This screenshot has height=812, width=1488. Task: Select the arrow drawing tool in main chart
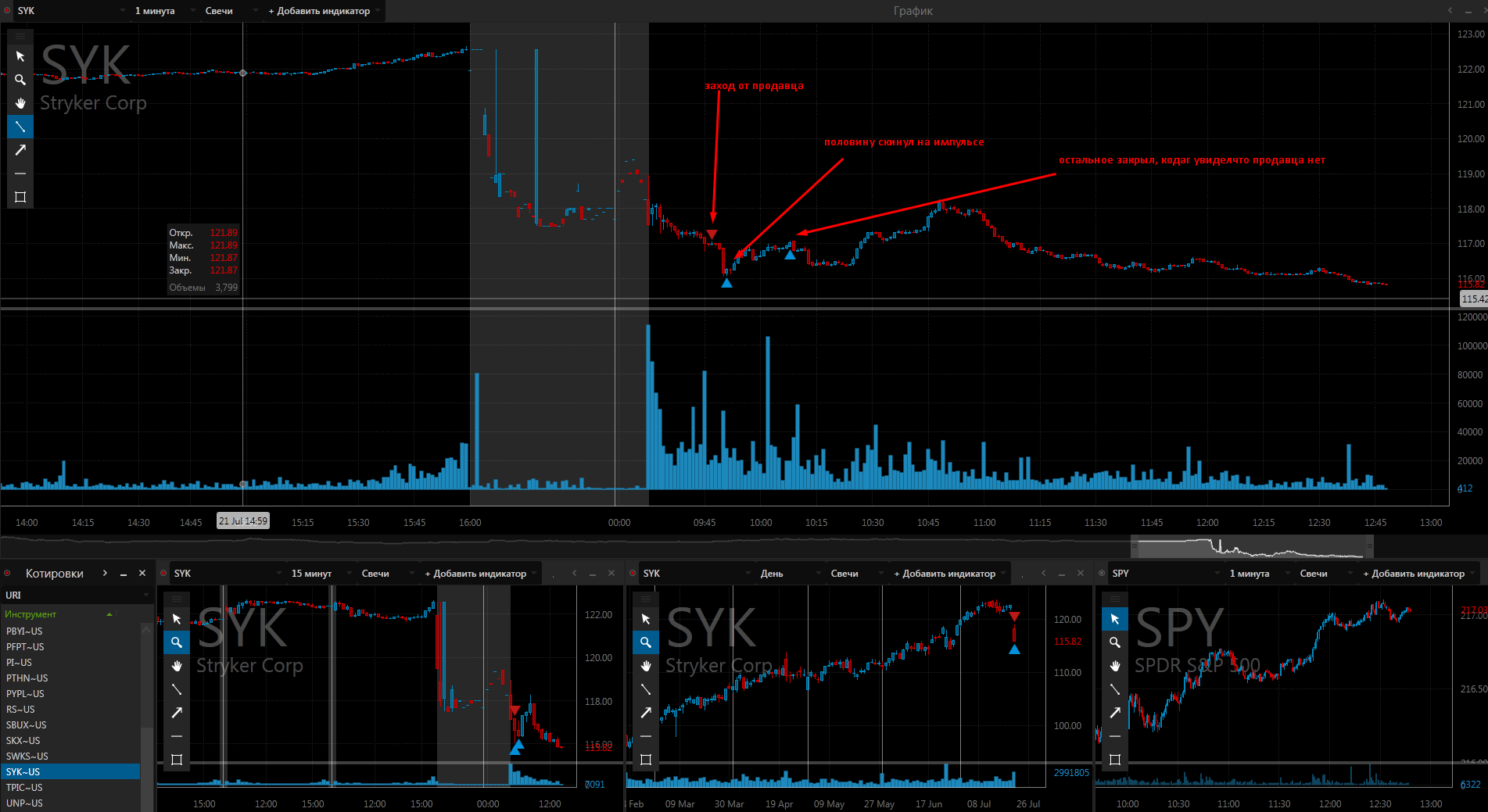point(20,150)
